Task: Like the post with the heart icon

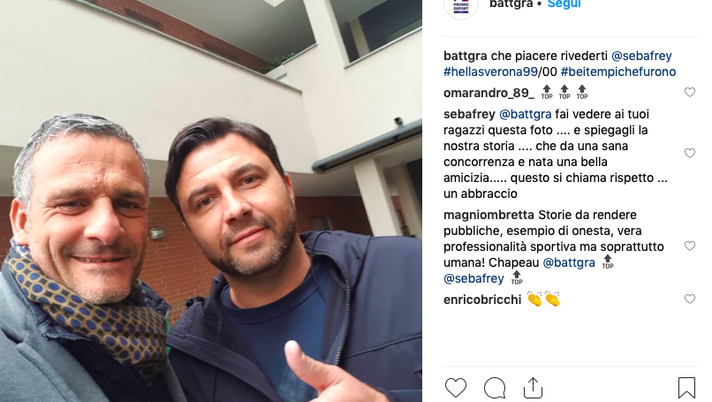Action: coord(455,387)
